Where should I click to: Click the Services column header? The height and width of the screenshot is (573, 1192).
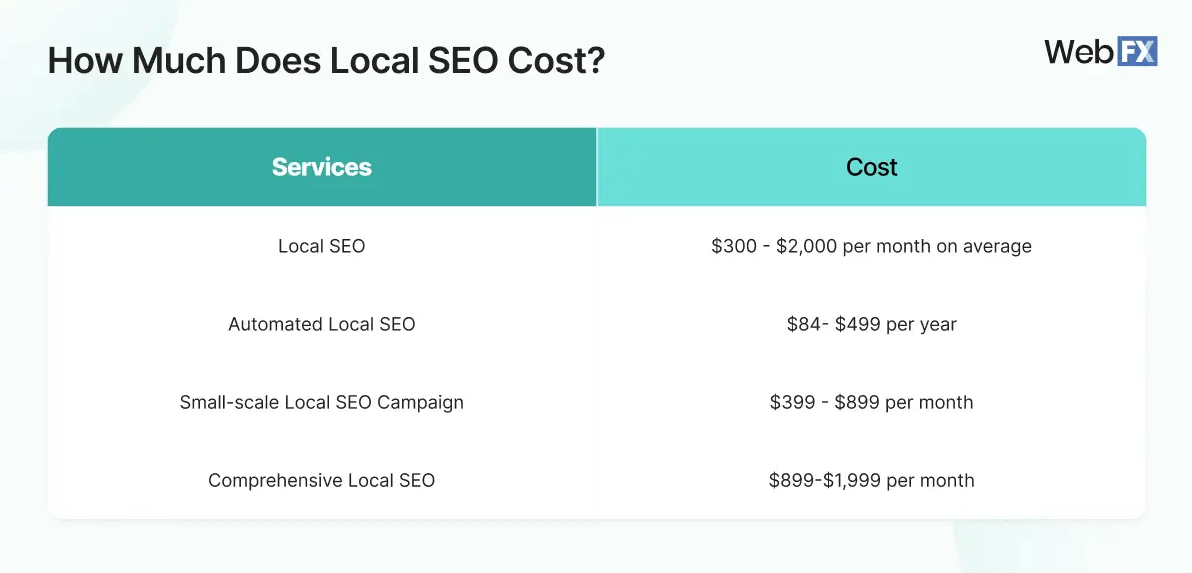(322, 167)
